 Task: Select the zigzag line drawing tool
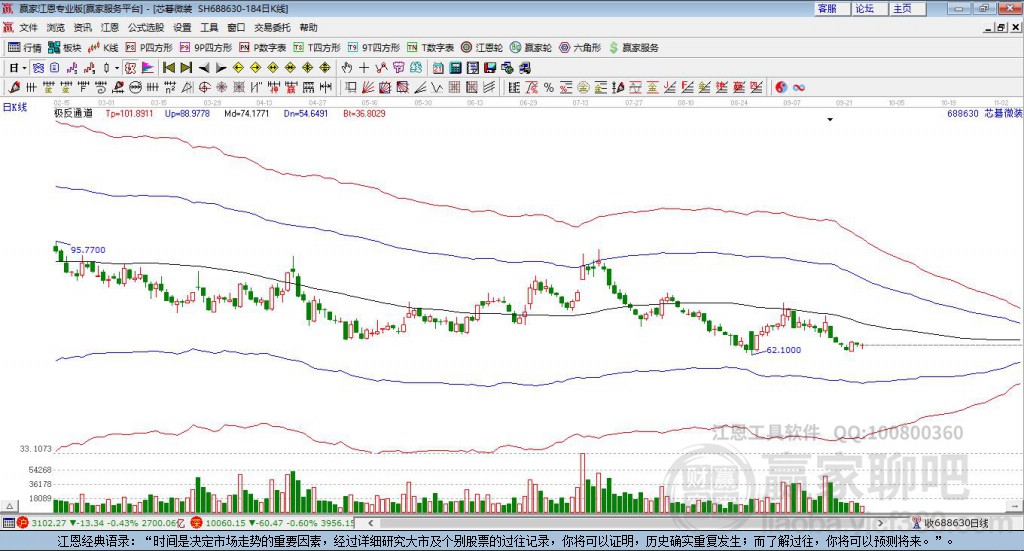[438, 87]
